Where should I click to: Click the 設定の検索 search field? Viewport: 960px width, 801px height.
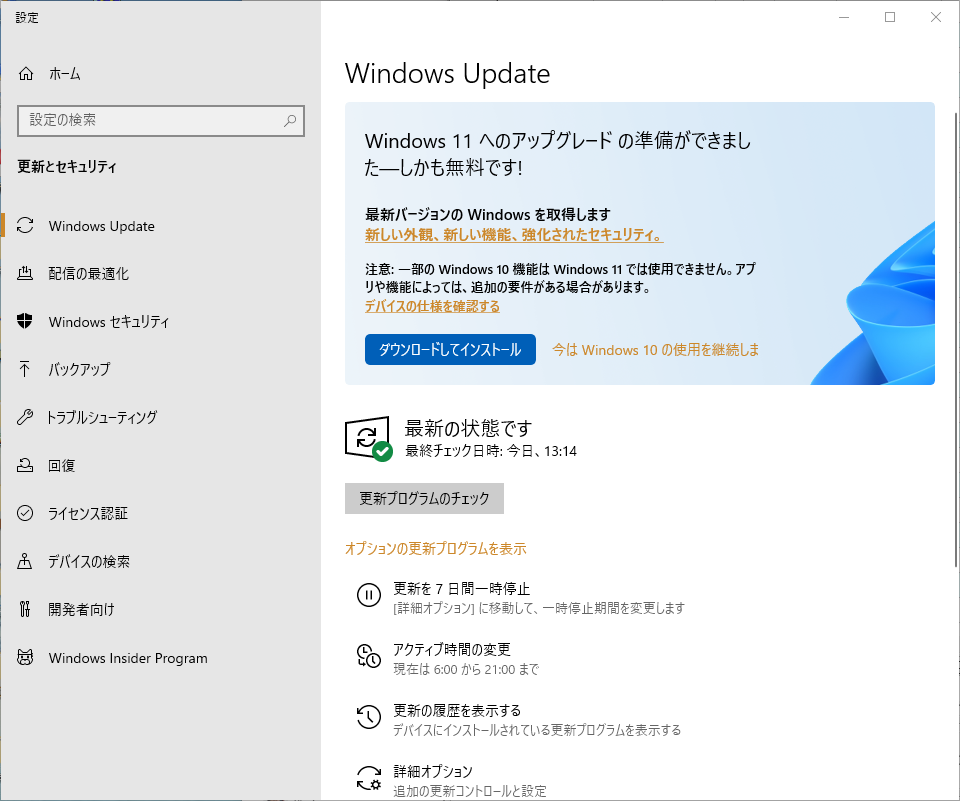tap(160, 121)
